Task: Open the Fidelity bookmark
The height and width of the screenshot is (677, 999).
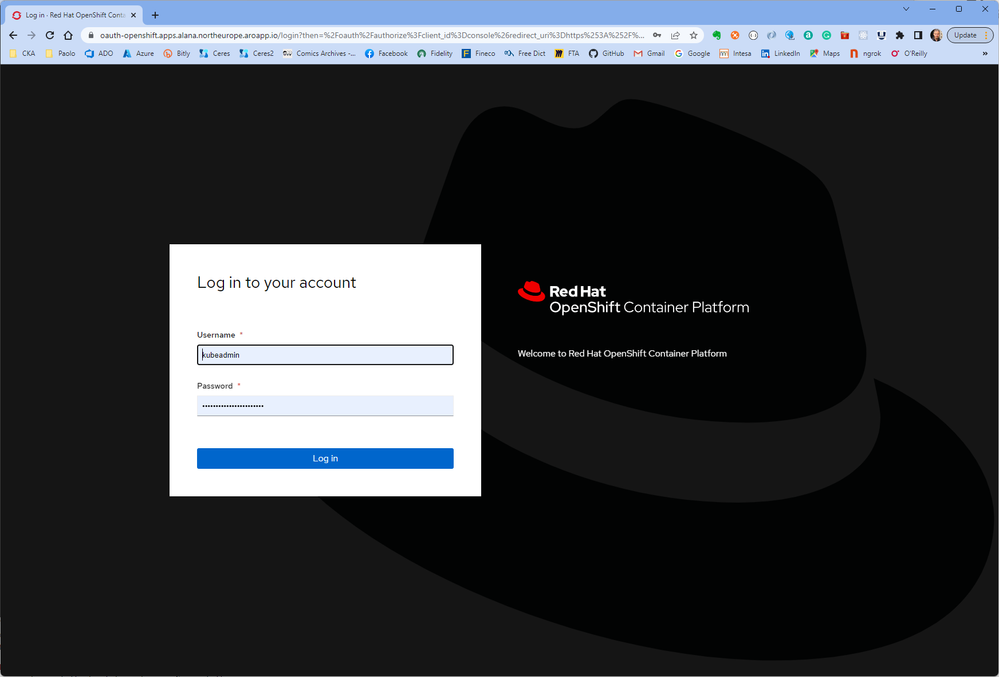Action: [435, 53]
